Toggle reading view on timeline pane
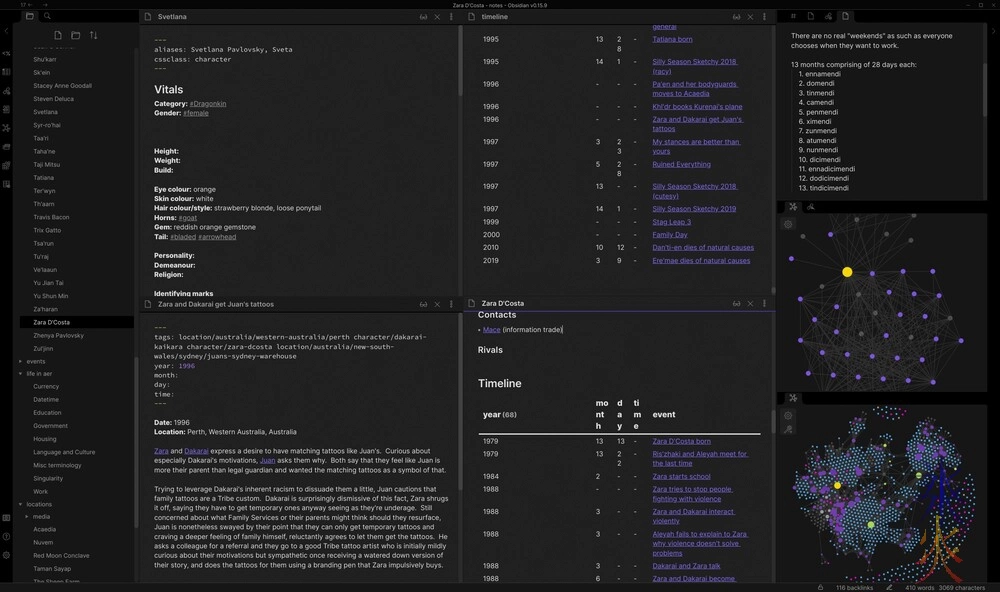 736,17
